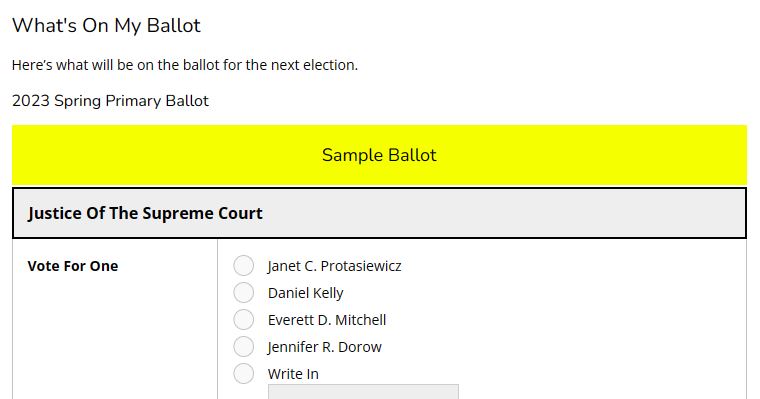Click the next election description sentence

(185, 65)
